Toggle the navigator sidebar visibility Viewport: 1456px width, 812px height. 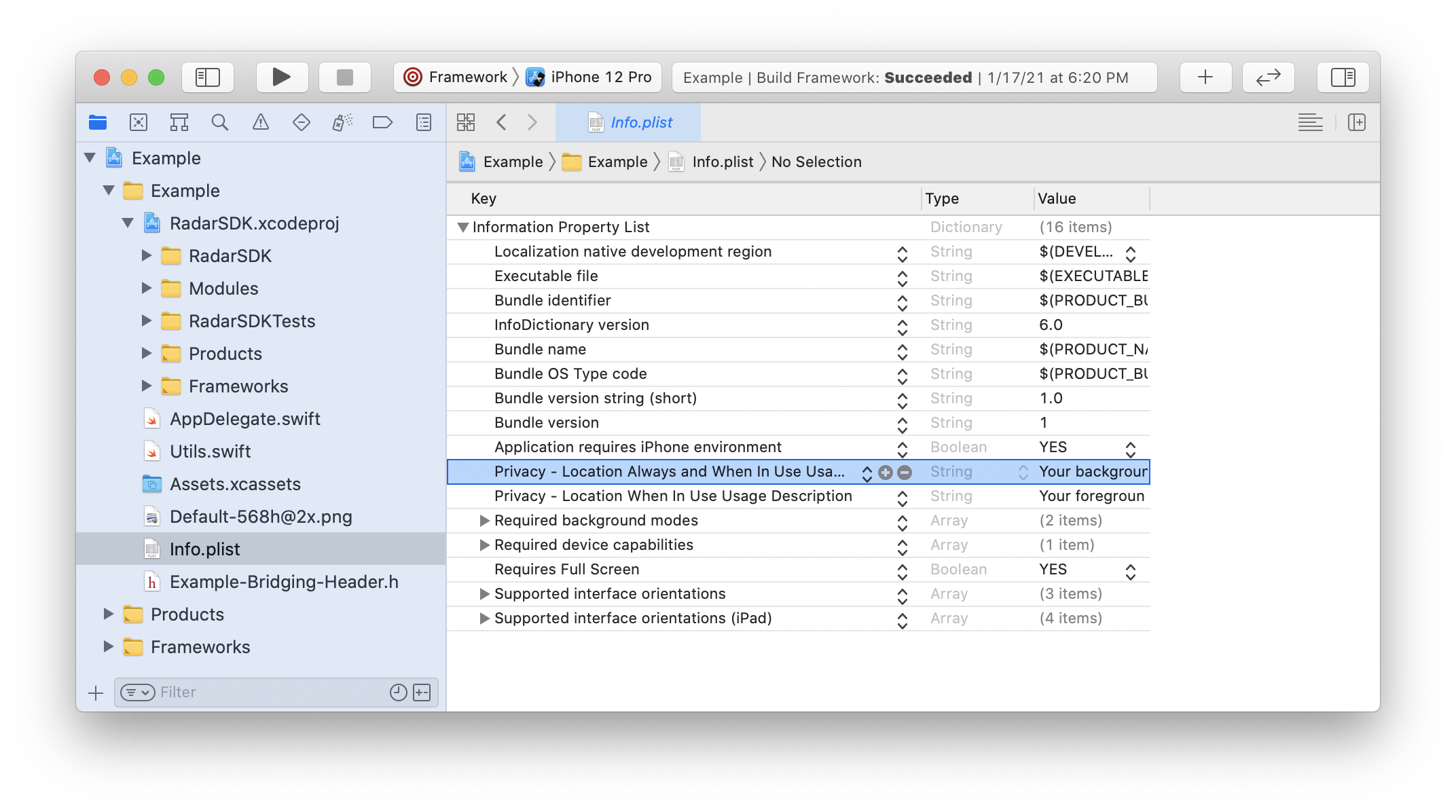(x=208, y=77)
